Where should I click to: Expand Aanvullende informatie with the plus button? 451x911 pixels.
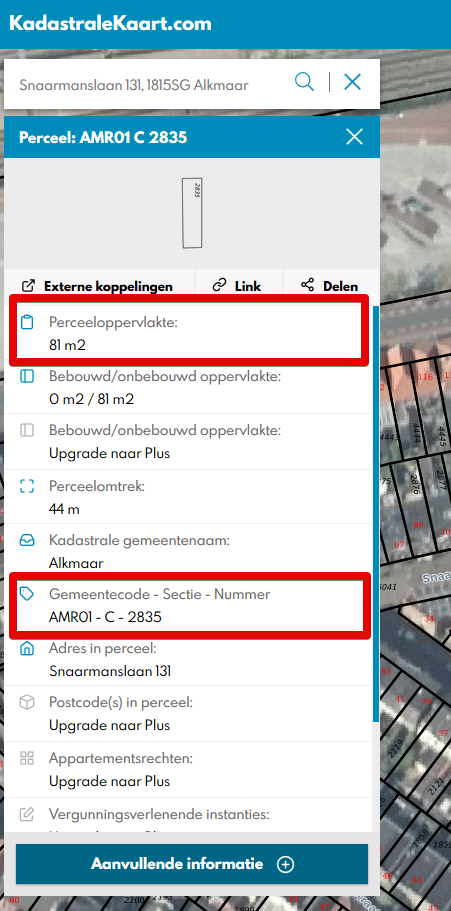click(285, 864)
